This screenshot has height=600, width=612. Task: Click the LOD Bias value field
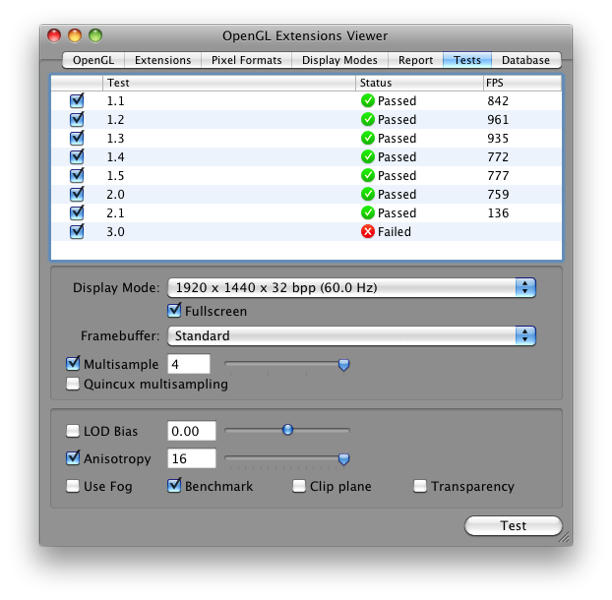click(192, 431)
